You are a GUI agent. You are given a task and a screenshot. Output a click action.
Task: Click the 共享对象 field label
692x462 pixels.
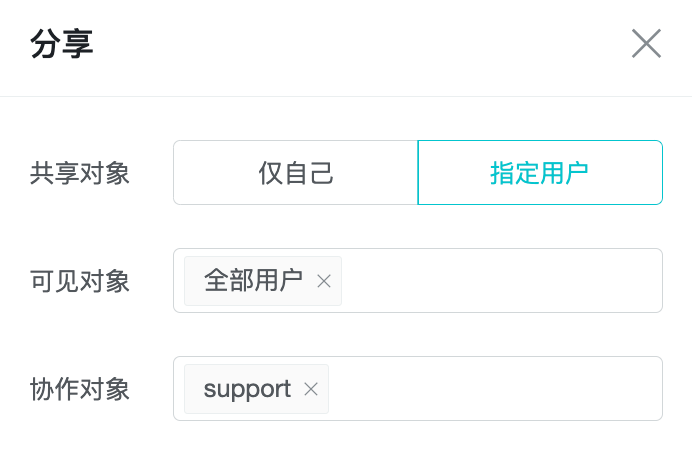pos(80,173)
